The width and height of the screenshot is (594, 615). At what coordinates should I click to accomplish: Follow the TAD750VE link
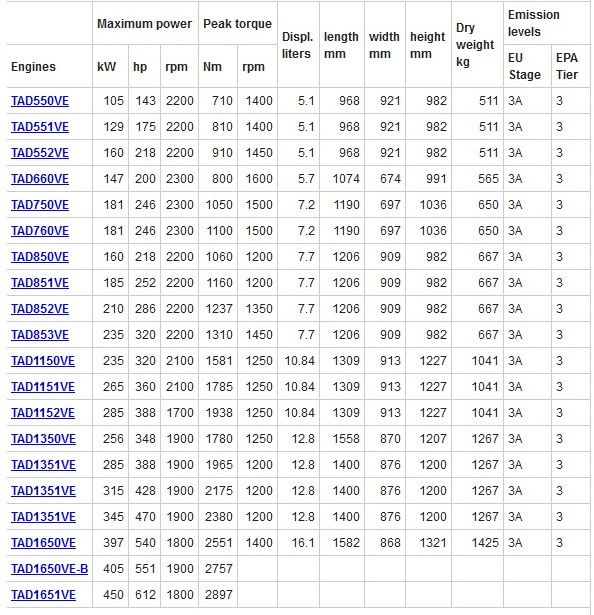pyautogui.click(x=40, y=205)
